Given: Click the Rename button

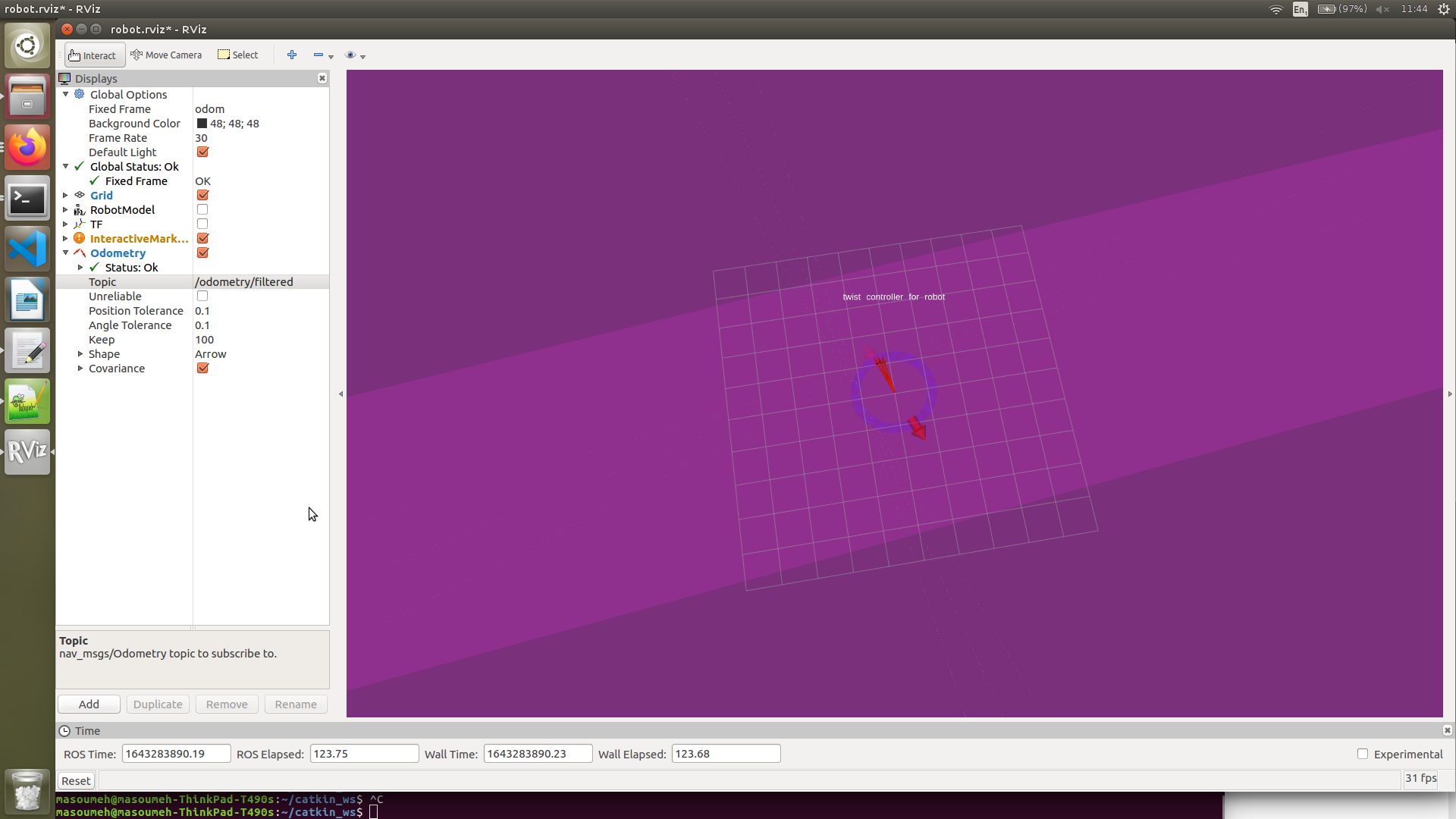Looking at the screenshot, I should [296, 704].
